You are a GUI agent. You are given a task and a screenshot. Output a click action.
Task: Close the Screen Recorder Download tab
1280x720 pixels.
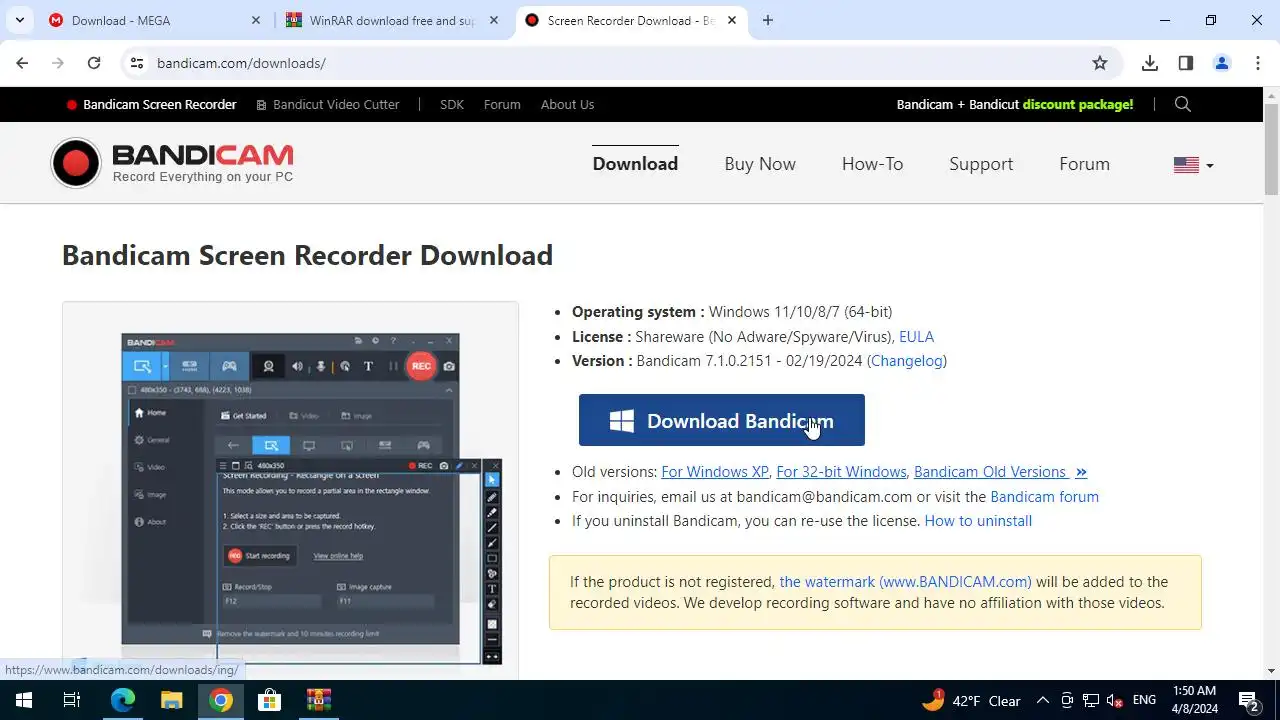(x=732, y=20)
